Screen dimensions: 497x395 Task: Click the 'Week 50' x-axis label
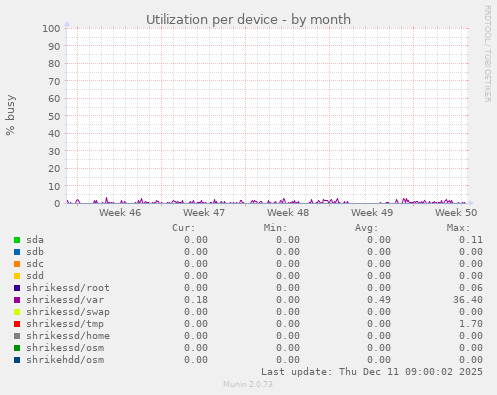(x=456, y=212)
